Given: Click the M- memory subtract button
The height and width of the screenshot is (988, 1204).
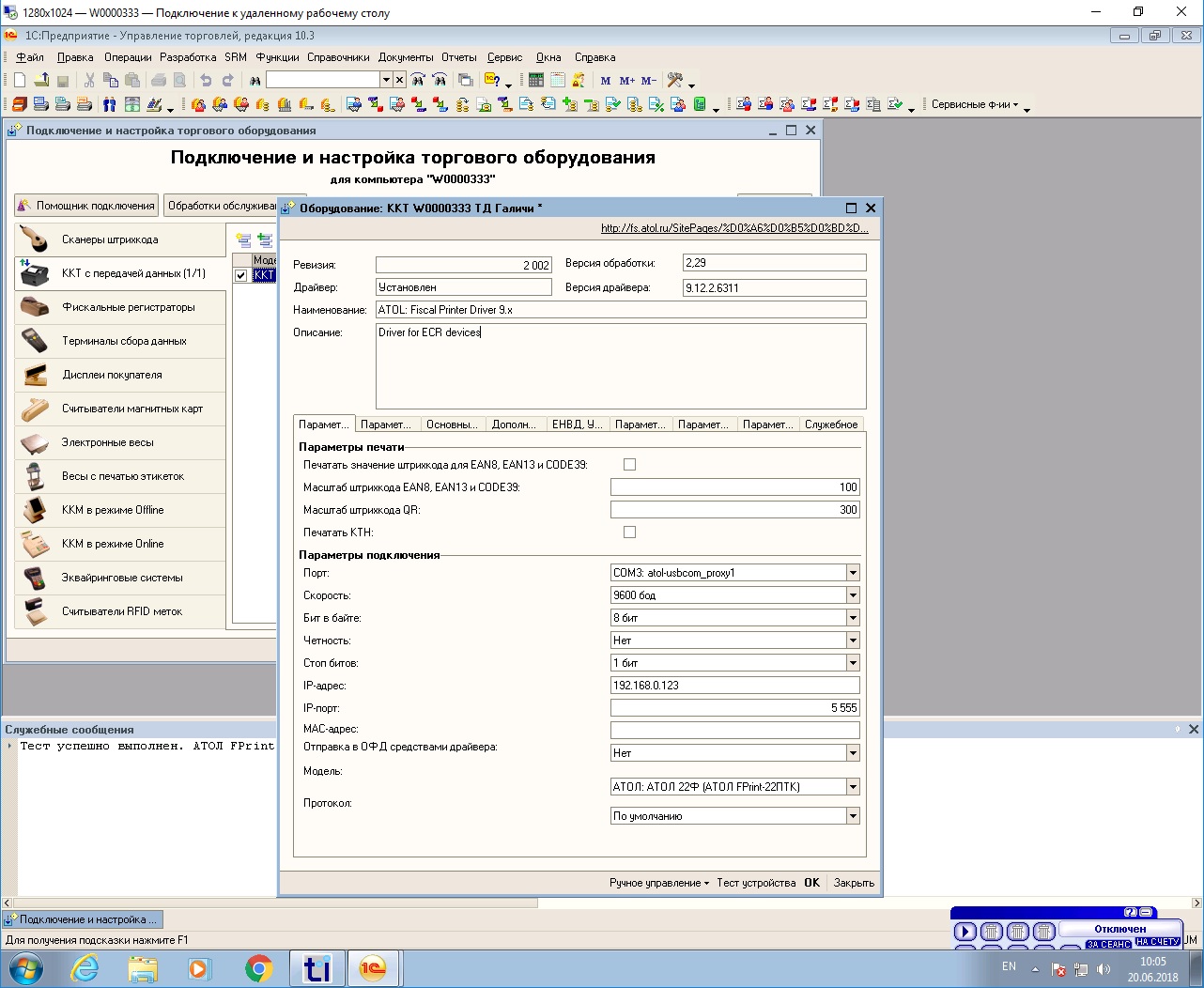Looking at the screenshot, I should coord(649,81).
